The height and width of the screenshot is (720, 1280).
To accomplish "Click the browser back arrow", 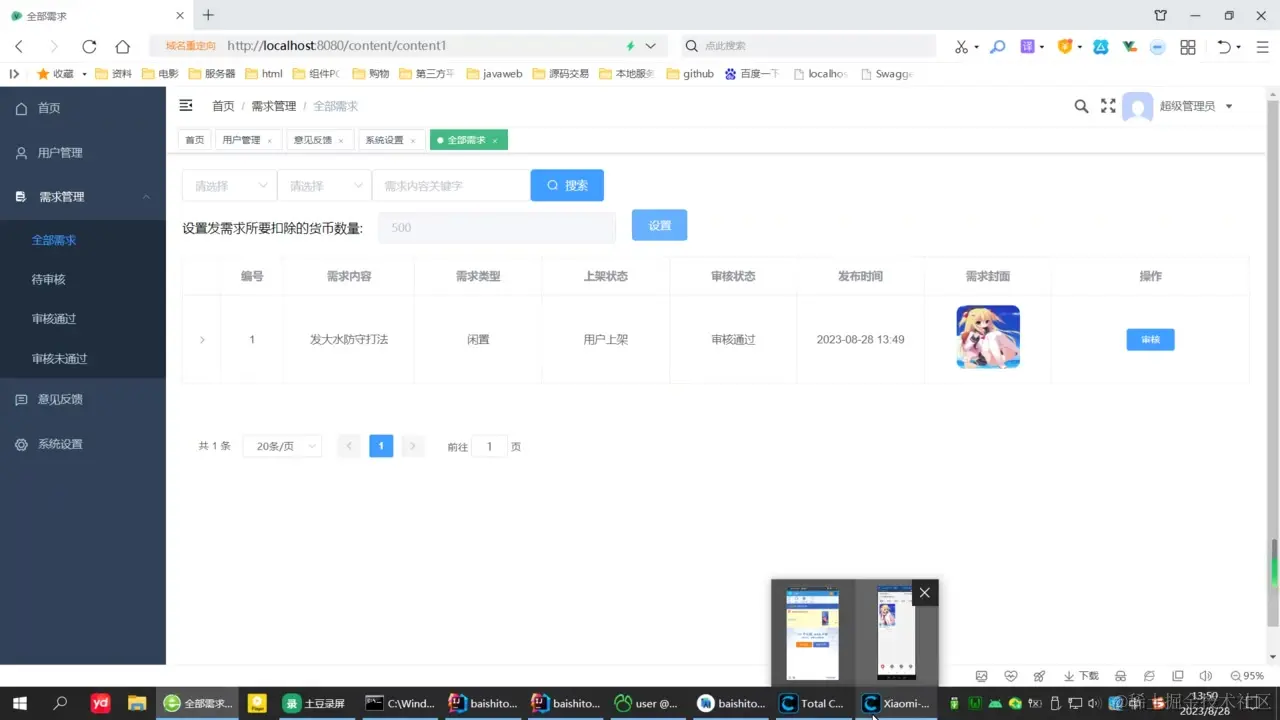I will coord(19,46).
